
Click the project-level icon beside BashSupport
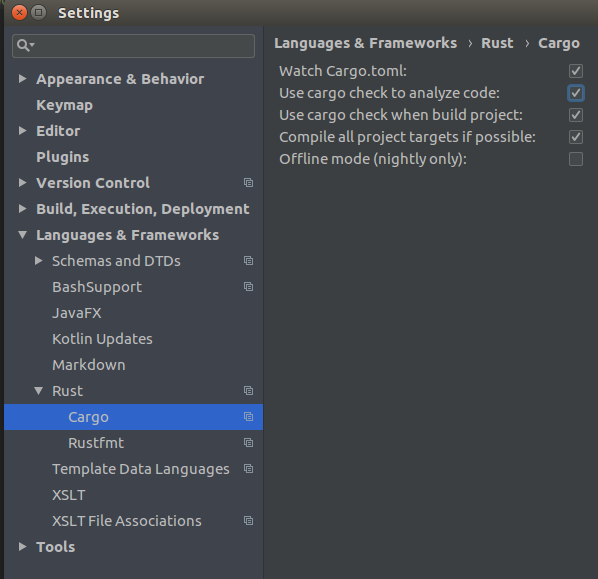(248, 286)
